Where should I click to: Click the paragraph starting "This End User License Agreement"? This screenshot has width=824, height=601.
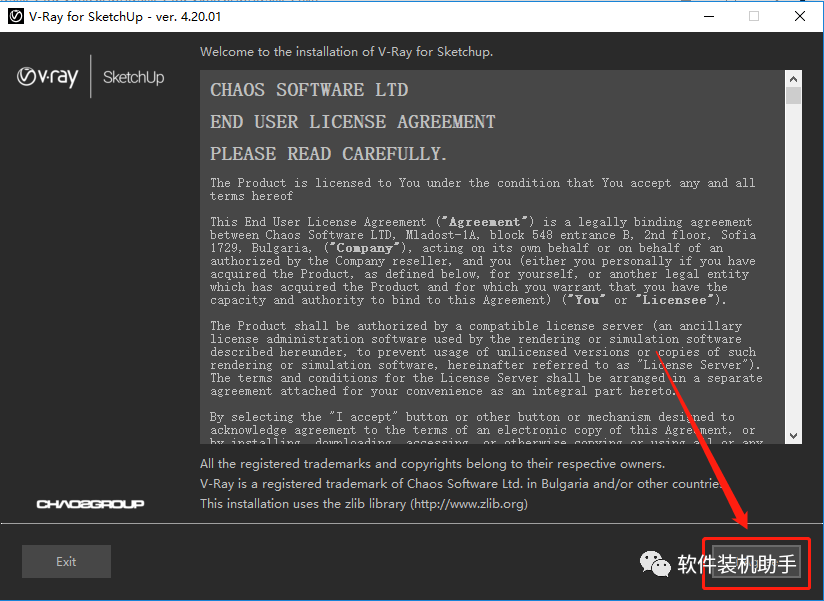pos(483,261)
